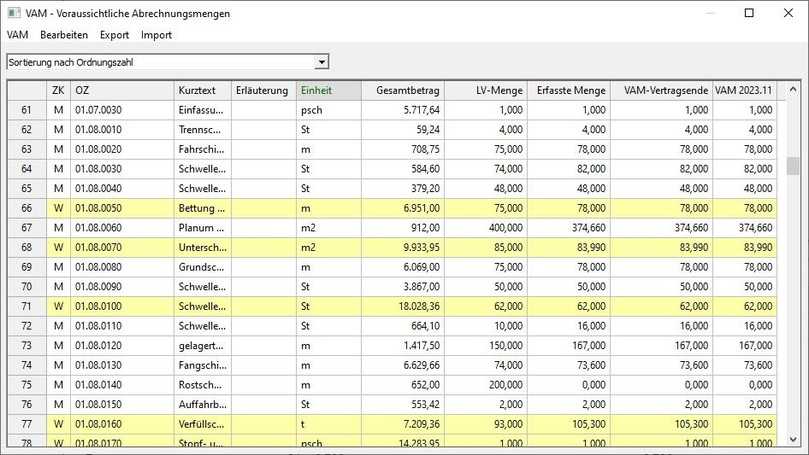Click the Erläuterung cell in row 63

[263, 148]
